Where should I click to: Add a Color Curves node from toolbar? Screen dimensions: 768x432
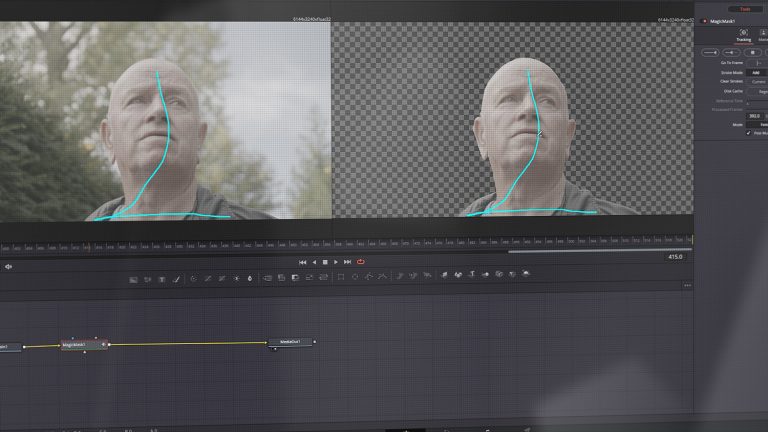208,279
